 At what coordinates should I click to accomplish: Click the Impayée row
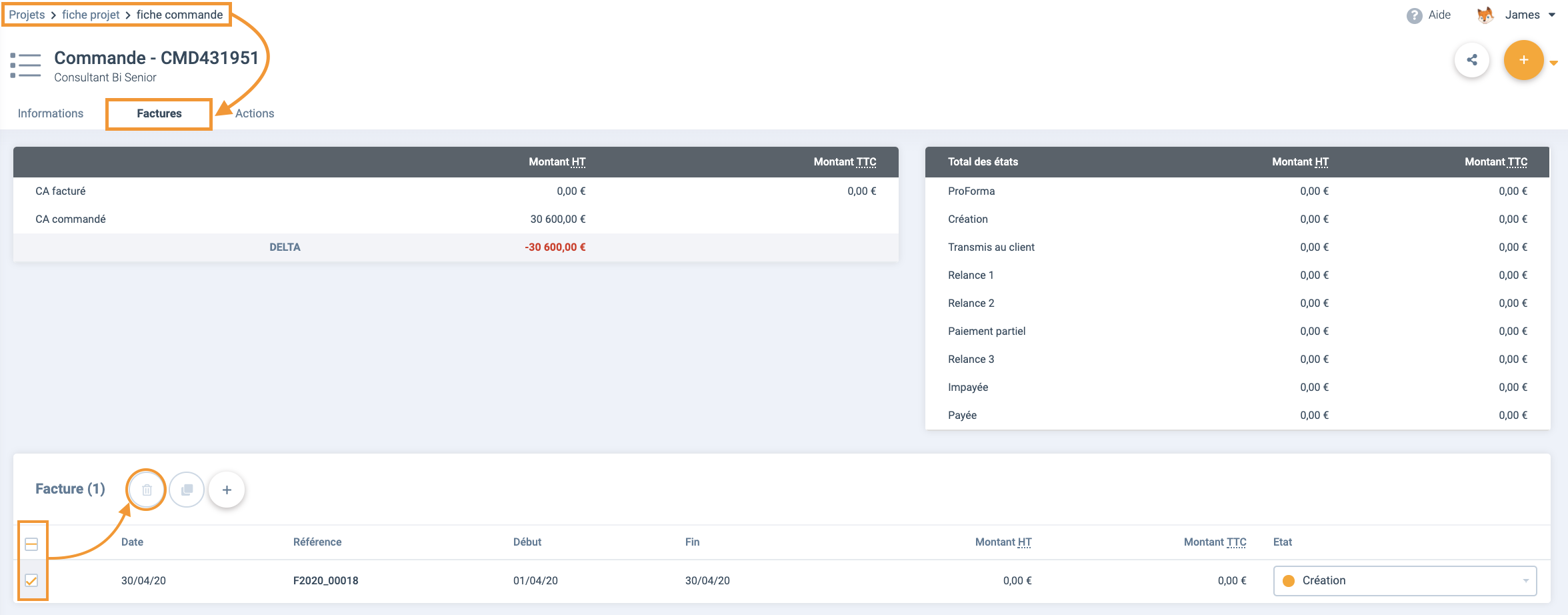pos(1237,388)
